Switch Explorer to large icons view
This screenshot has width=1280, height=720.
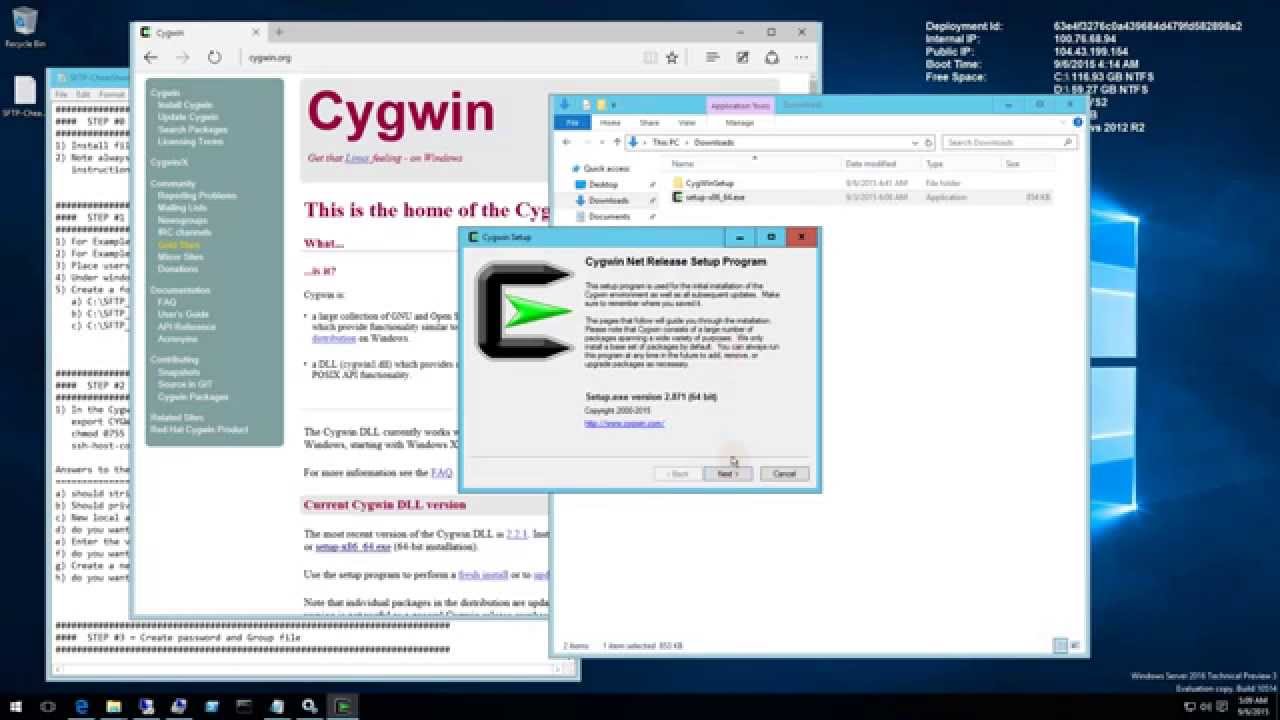1076,646
